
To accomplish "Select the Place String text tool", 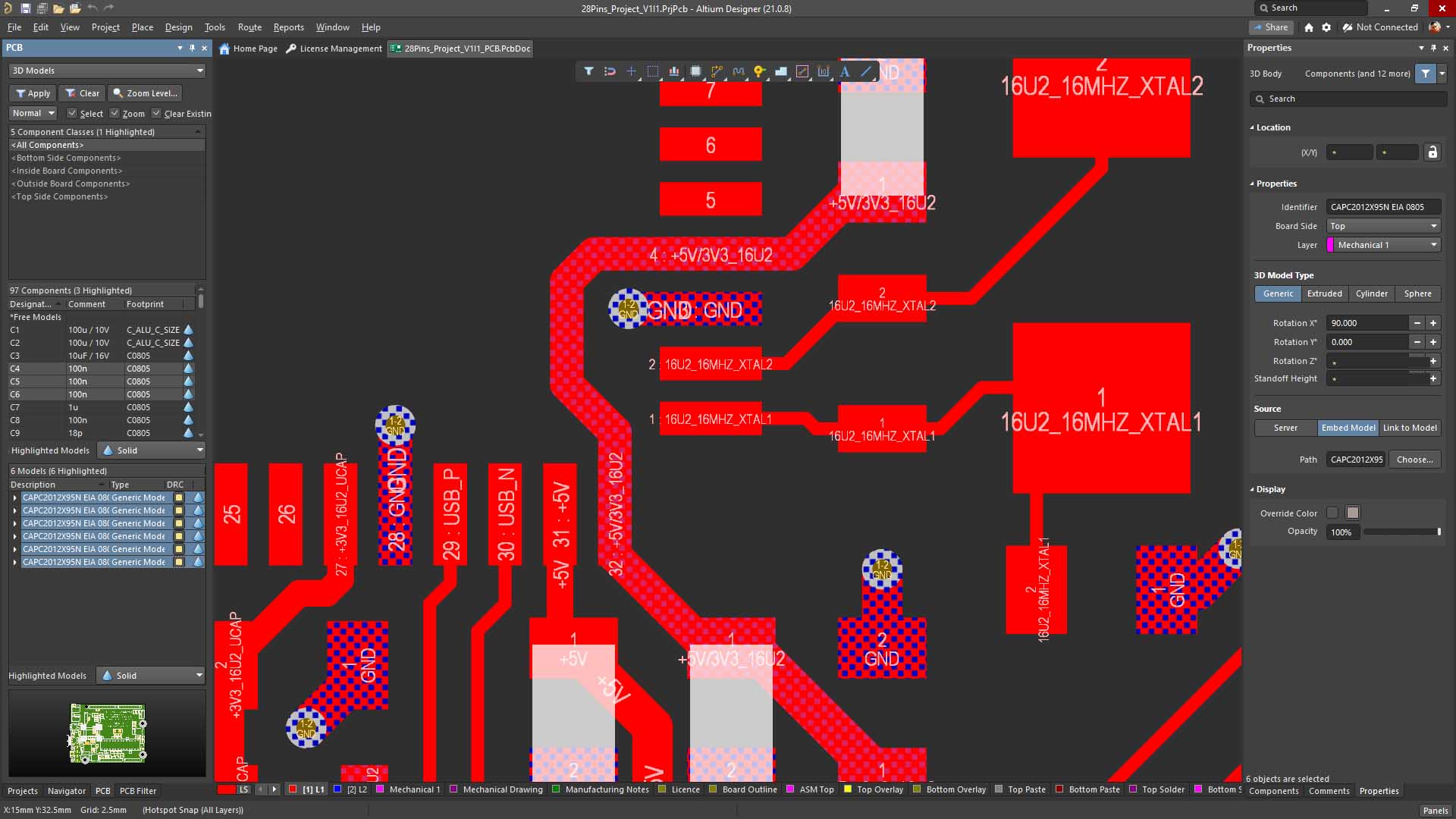I will 845,71.
